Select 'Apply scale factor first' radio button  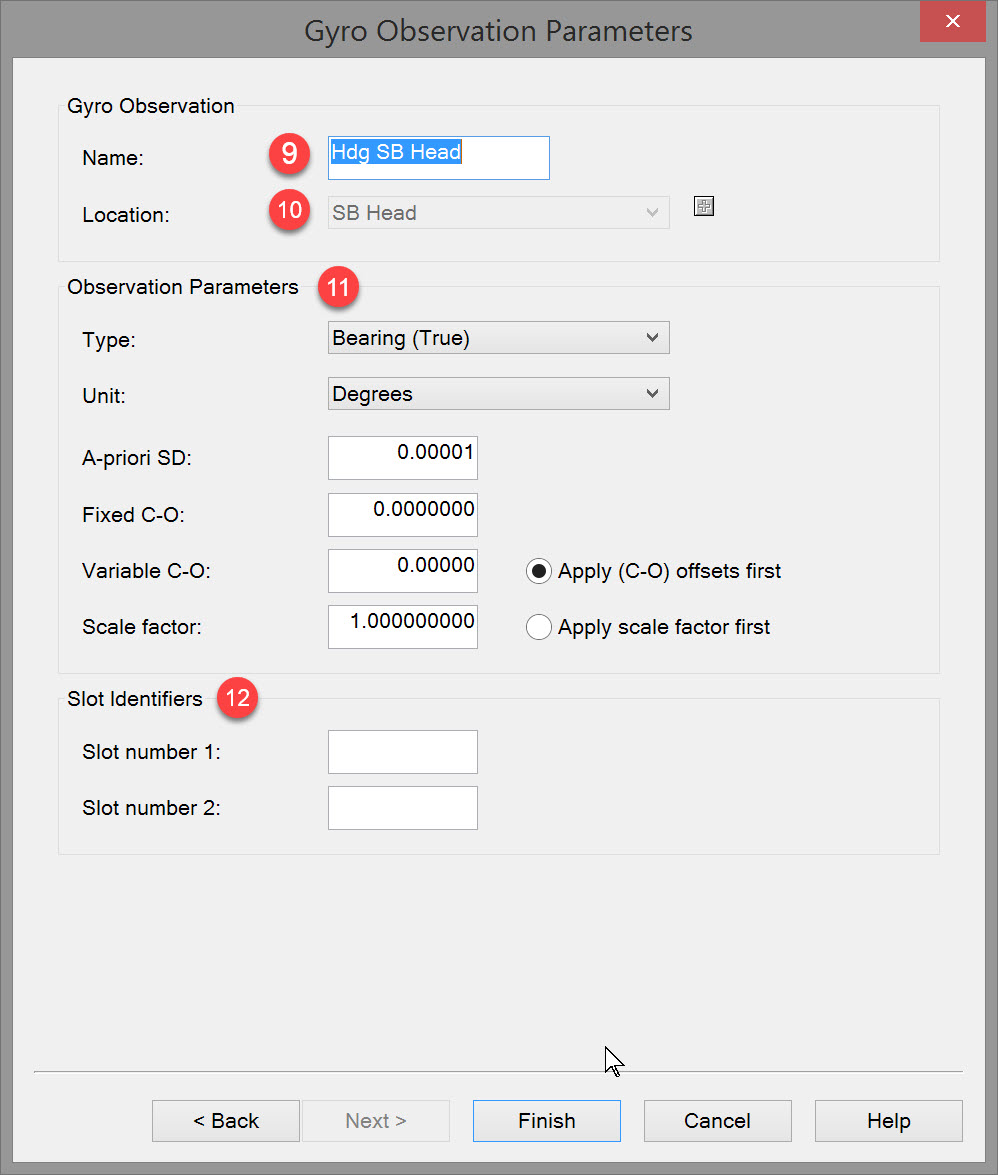tap(539, 628)
